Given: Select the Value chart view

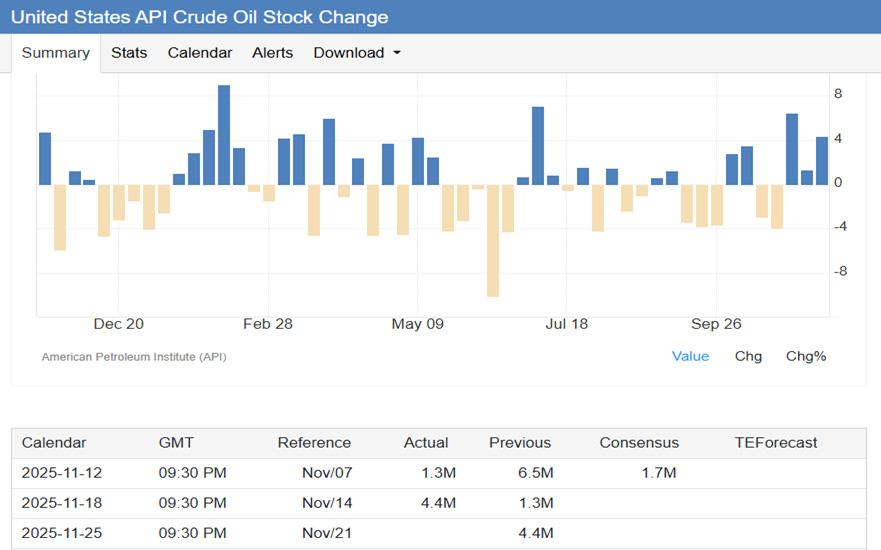Looking at the screenshot, I should point(690,356).
